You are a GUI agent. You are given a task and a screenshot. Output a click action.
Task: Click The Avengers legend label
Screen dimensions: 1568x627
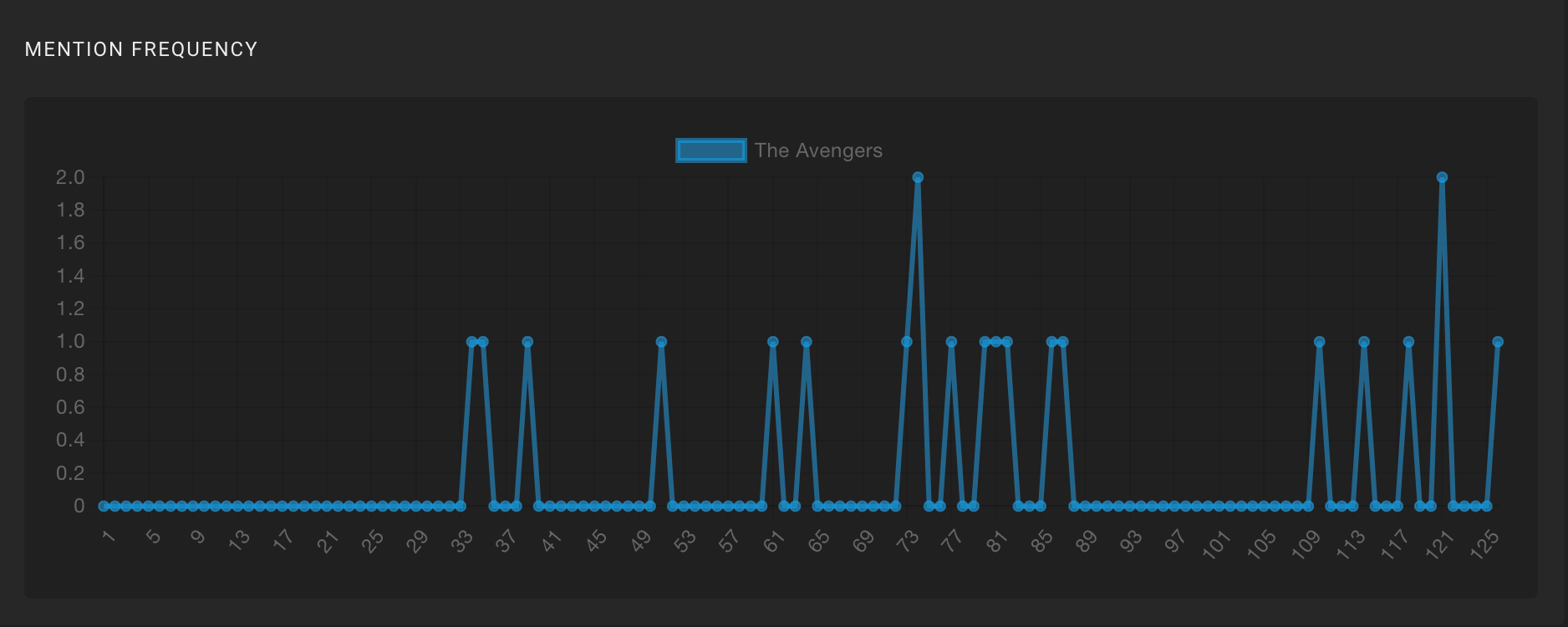(x=818, y=150)
